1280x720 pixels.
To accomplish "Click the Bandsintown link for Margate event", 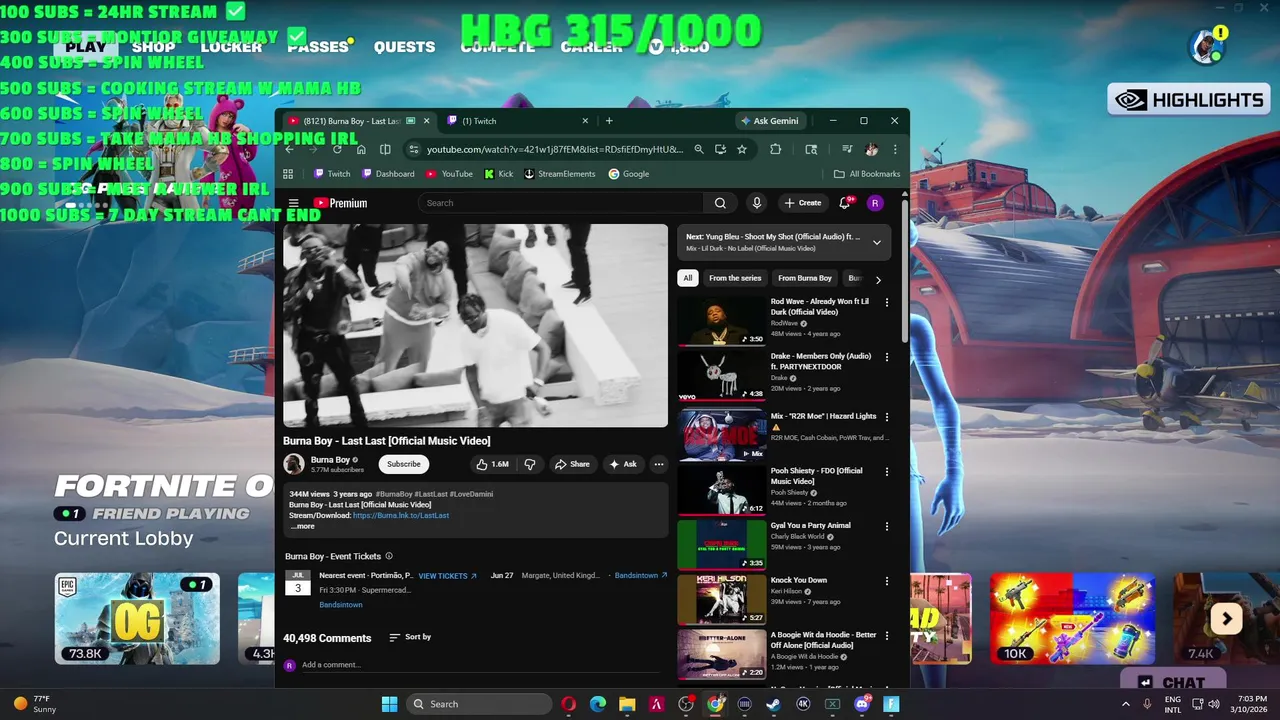I will 641,576.
